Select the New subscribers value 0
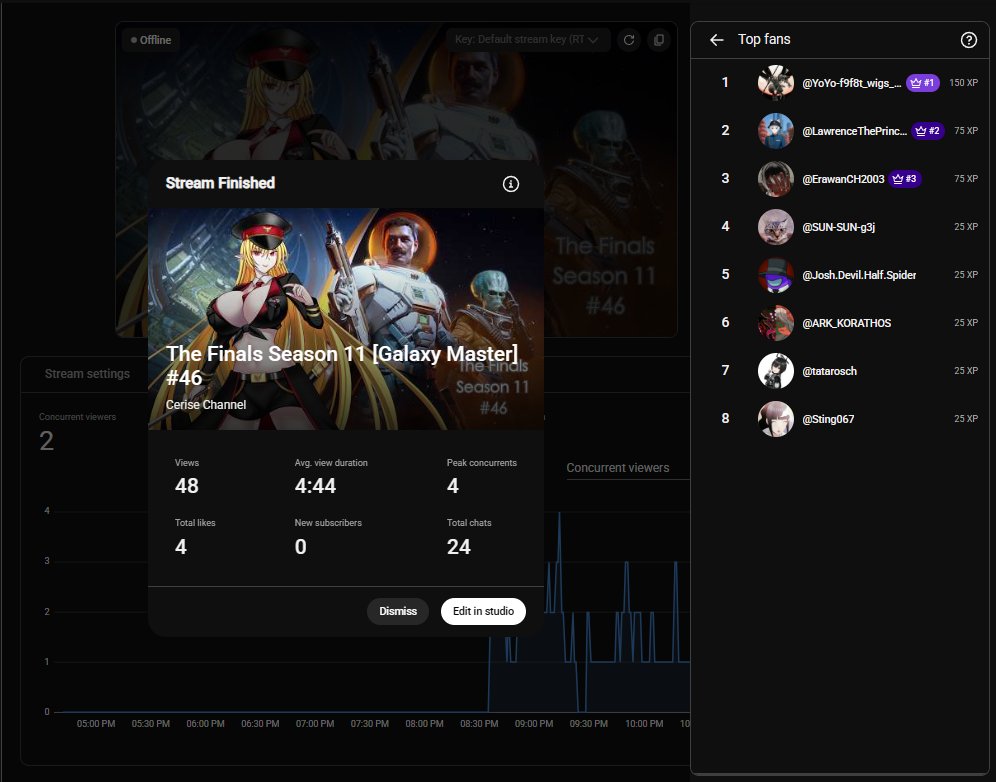 tap(300, 547)
